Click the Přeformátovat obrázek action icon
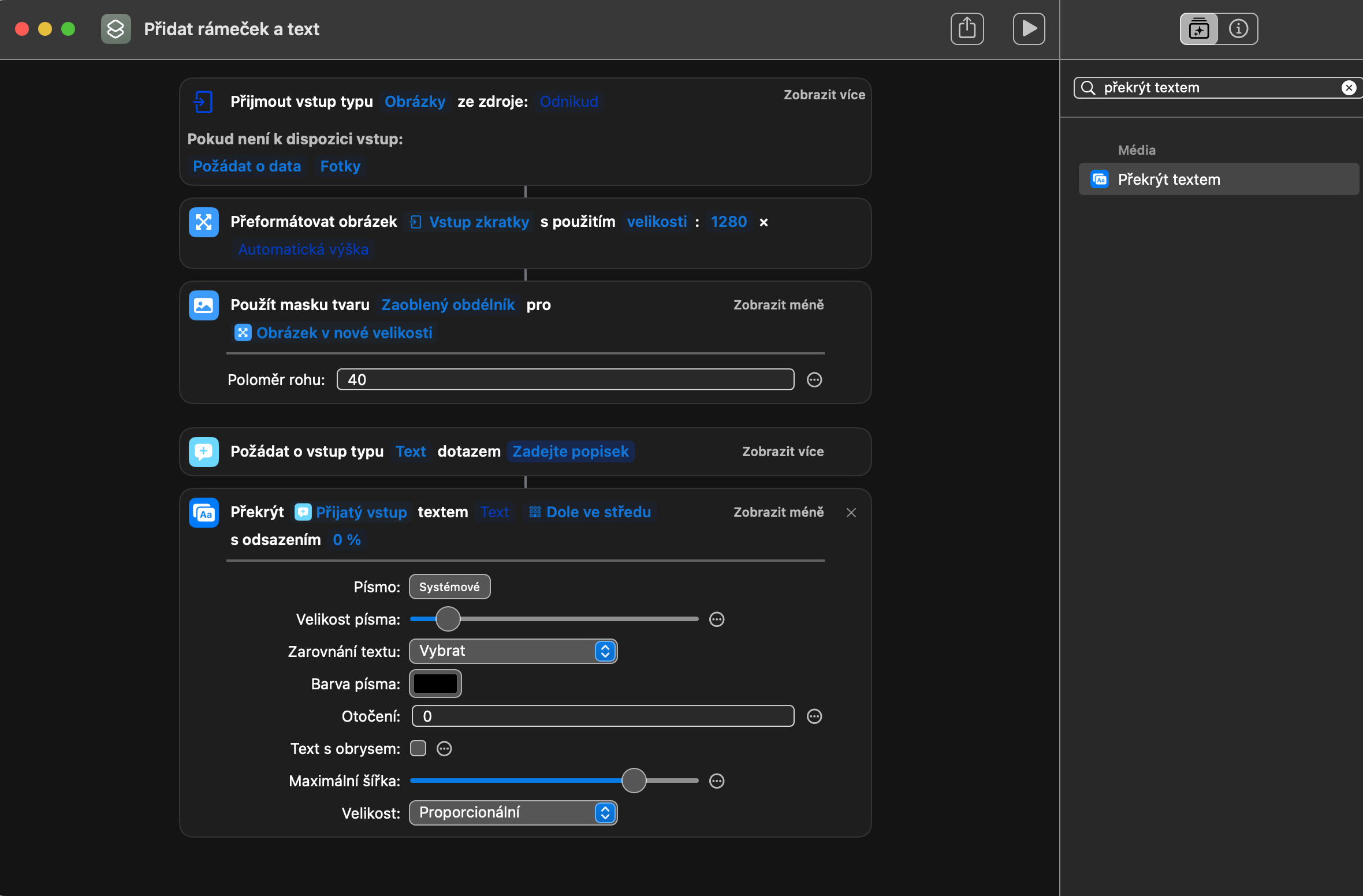This screenshot has height=896, width=1363. pyautogui.click(x=203, y=222)
